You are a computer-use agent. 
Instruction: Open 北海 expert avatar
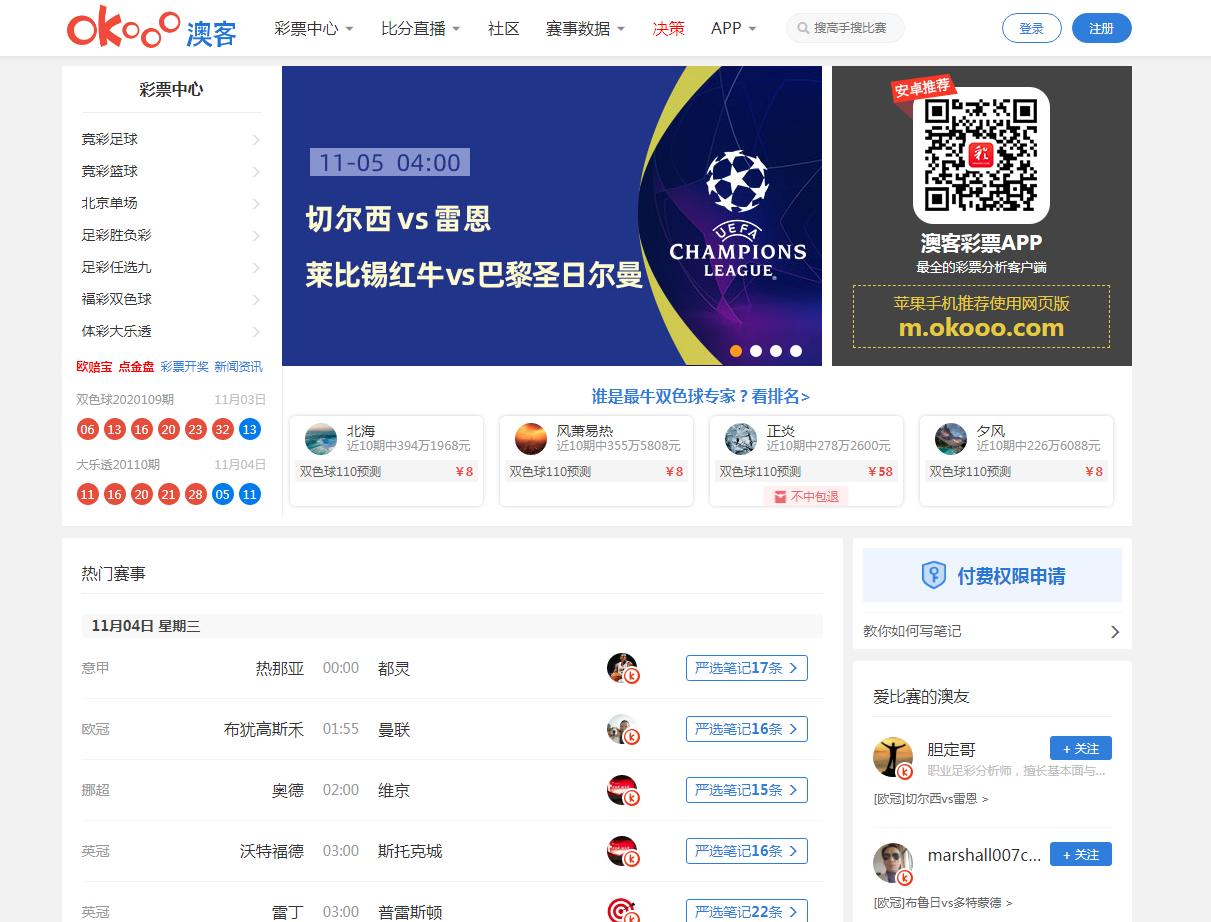(x=321, y=439)
